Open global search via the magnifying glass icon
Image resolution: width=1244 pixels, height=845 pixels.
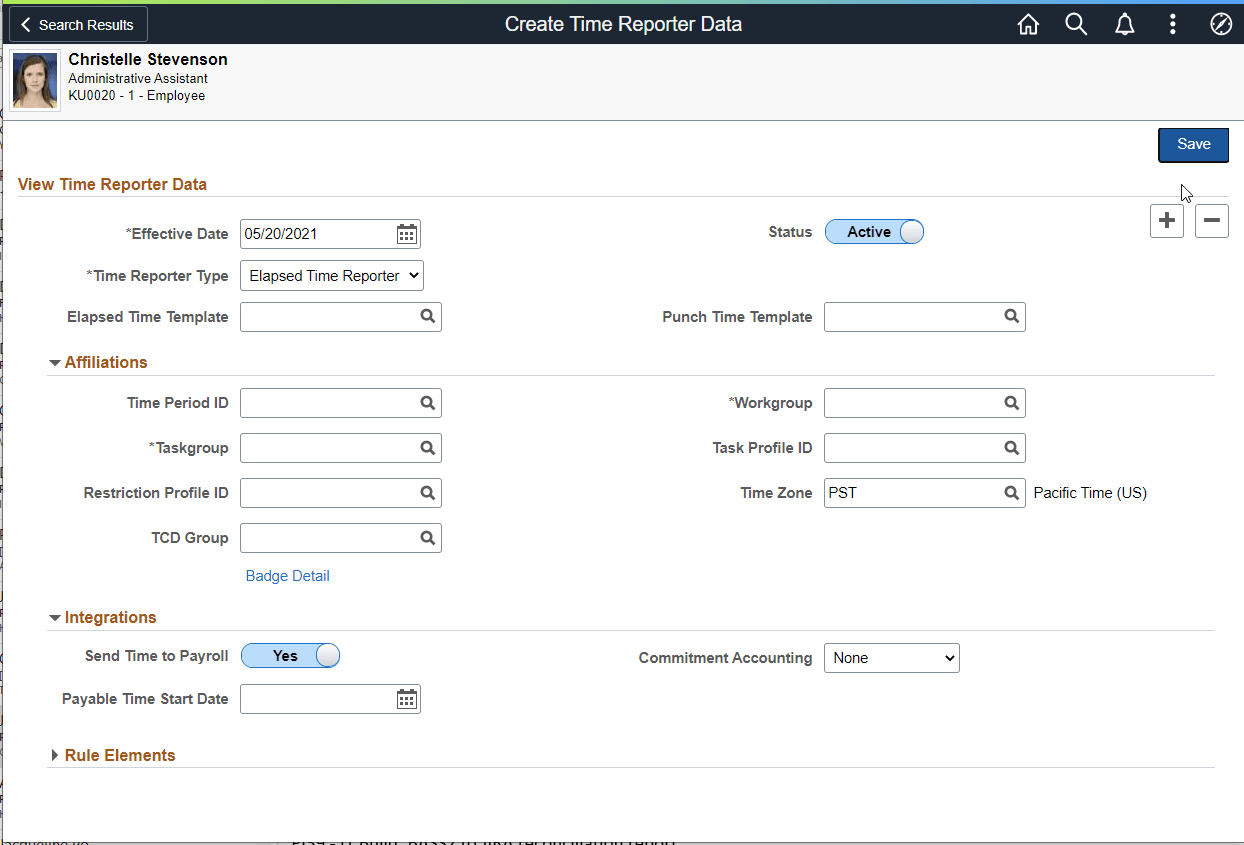[1076, 23]
